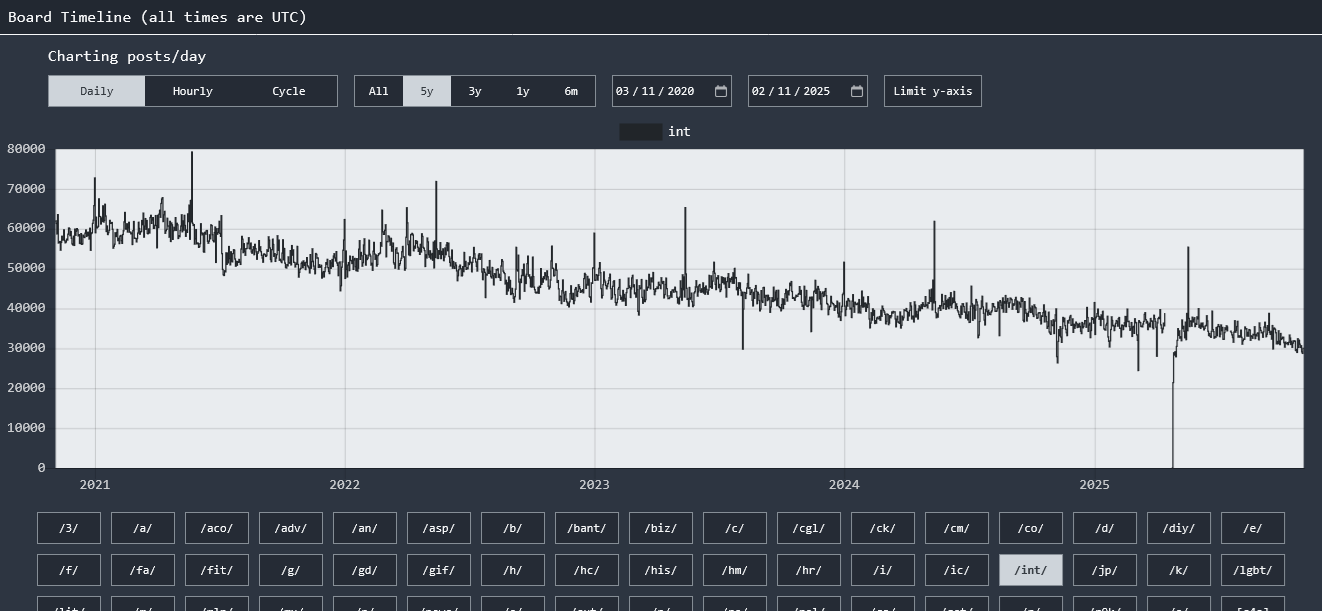Viewport: 1322px width, 611px height.
Task: Select the 6m time range
Action: tap(571, 91)
